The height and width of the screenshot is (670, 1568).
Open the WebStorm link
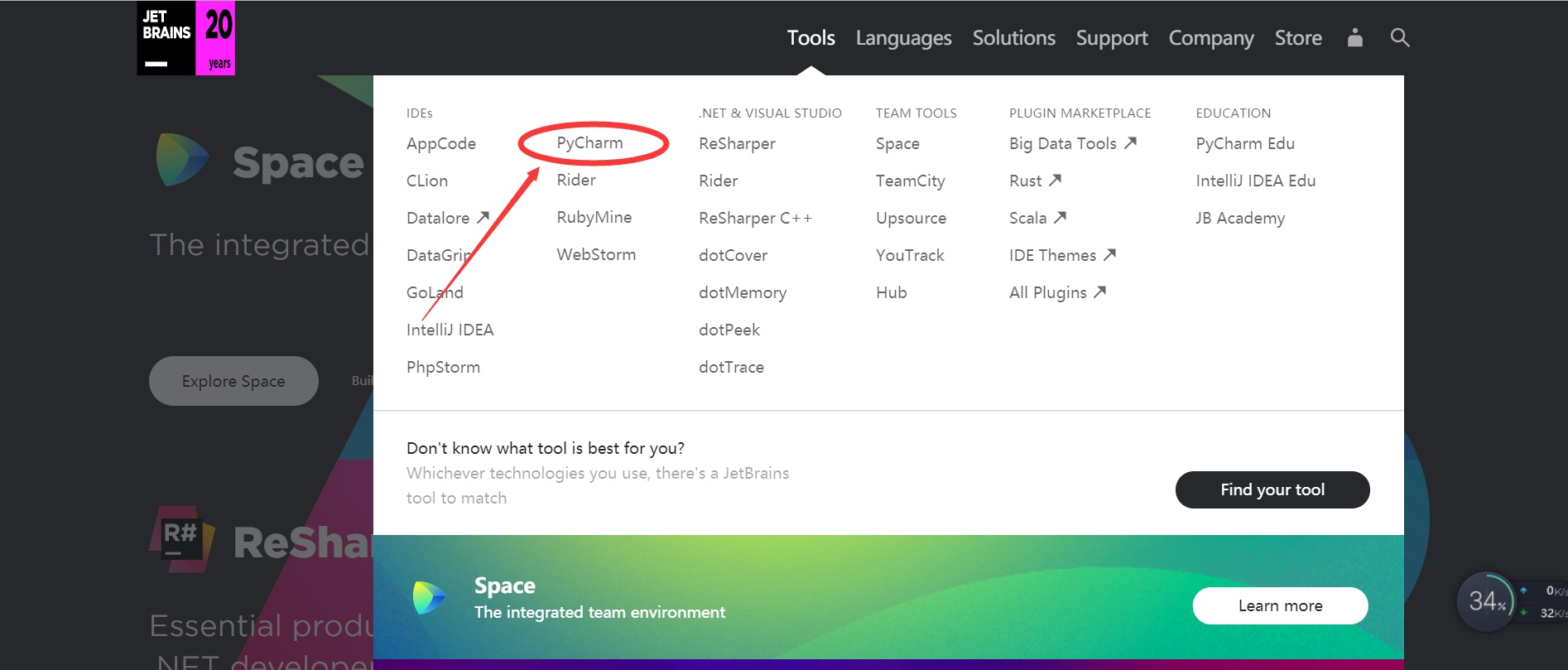click(596, 254)
